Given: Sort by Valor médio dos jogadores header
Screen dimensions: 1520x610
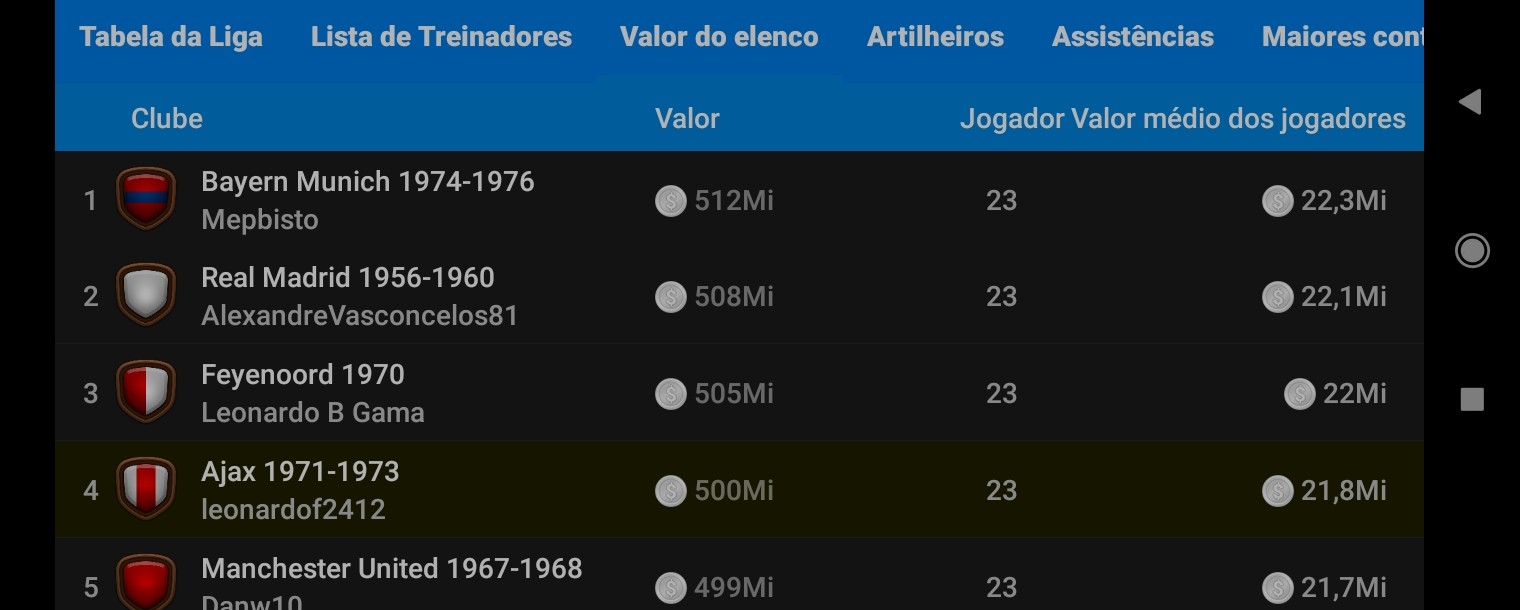Looking at the screenshot, I should tap(1238, 119).
